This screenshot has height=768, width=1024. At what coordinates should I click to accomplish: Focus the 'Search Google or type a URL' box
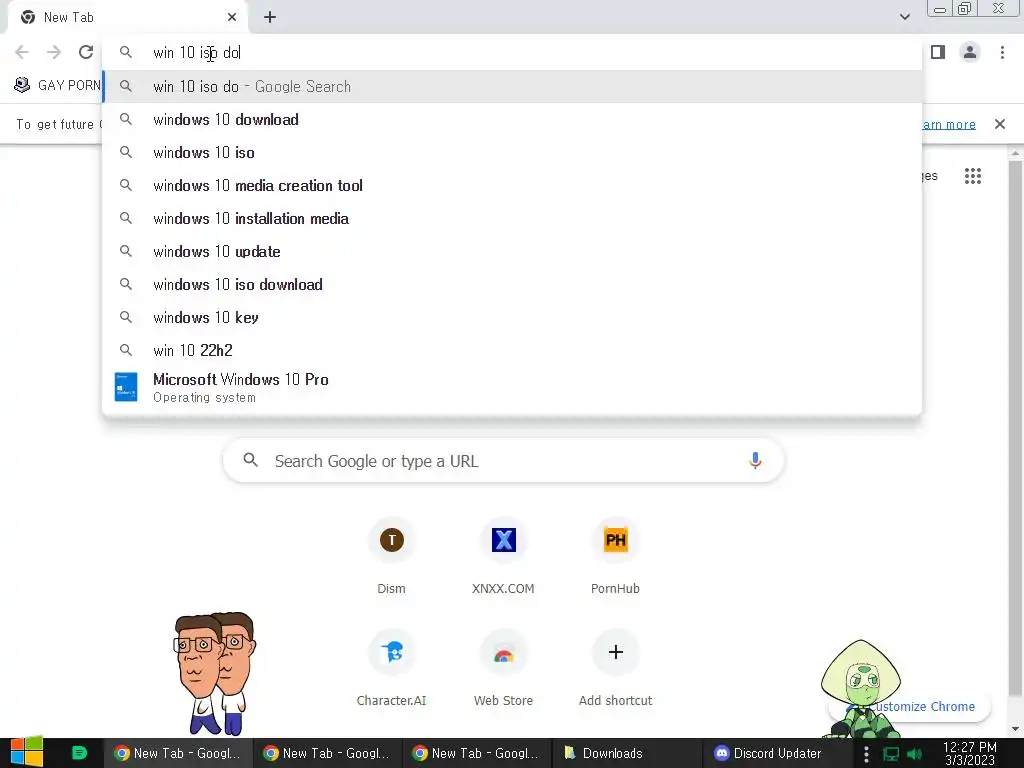(503, 461)
